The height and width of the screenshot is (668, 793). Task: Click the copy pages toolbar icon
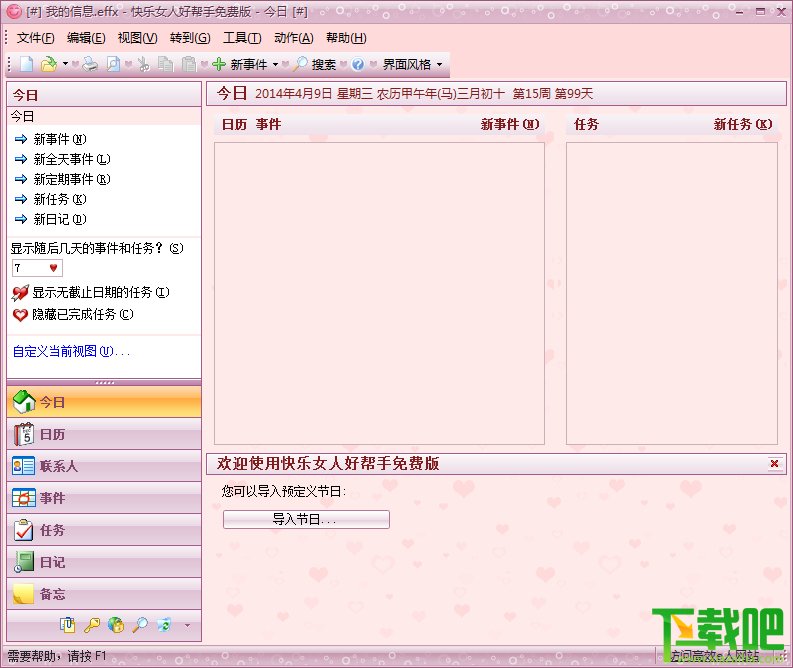[165, 64]
